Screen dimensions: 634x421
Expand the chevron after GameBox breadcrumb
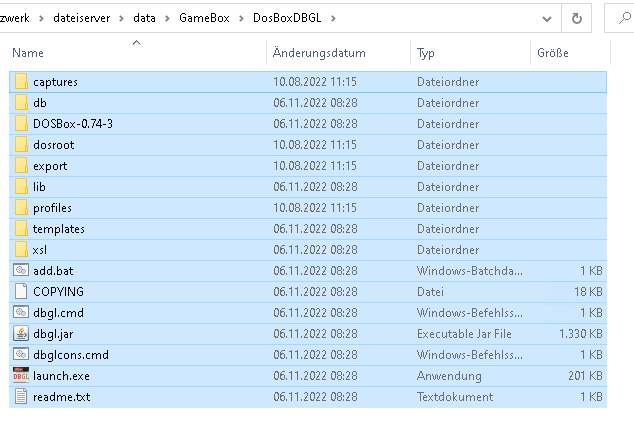241,18
